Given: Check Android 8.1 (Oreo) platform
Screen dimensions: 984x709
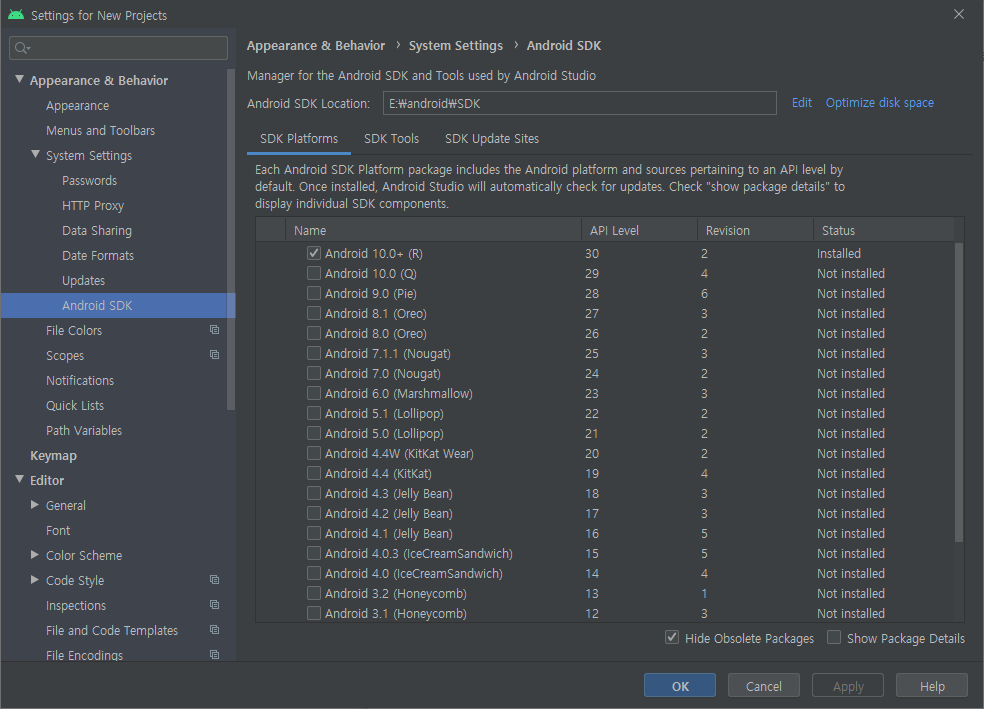Looking at the screenshot, I should coord(314,313).
